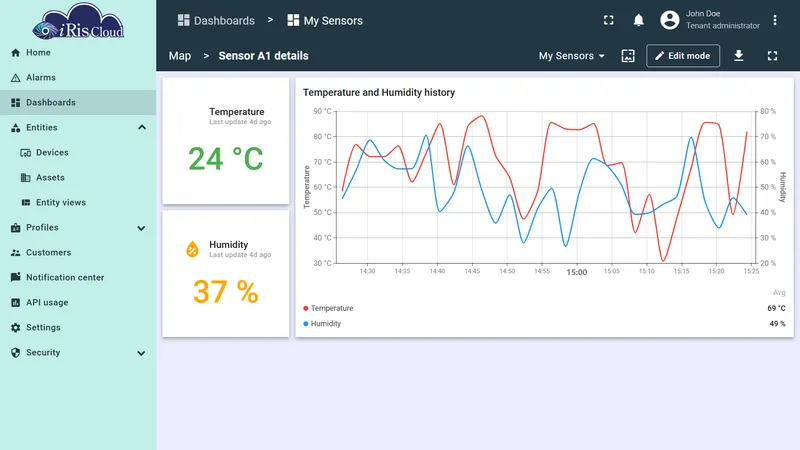Click the Home house icon
The width and height of the screenshot is (800, 450).
point(15,53)
